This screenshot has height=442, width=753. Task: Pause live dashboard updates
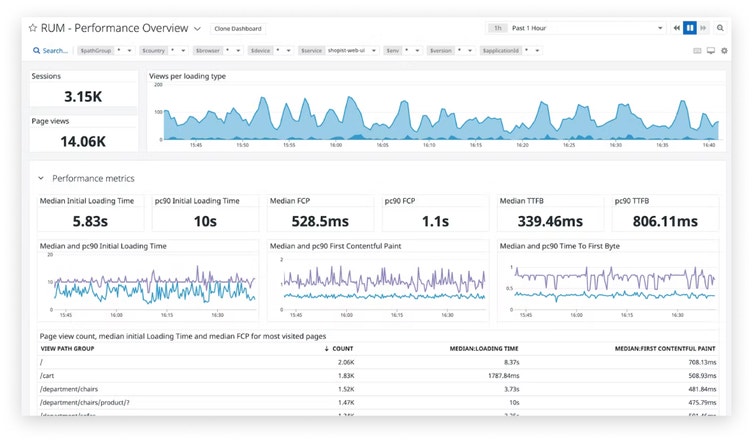point(690,29)
